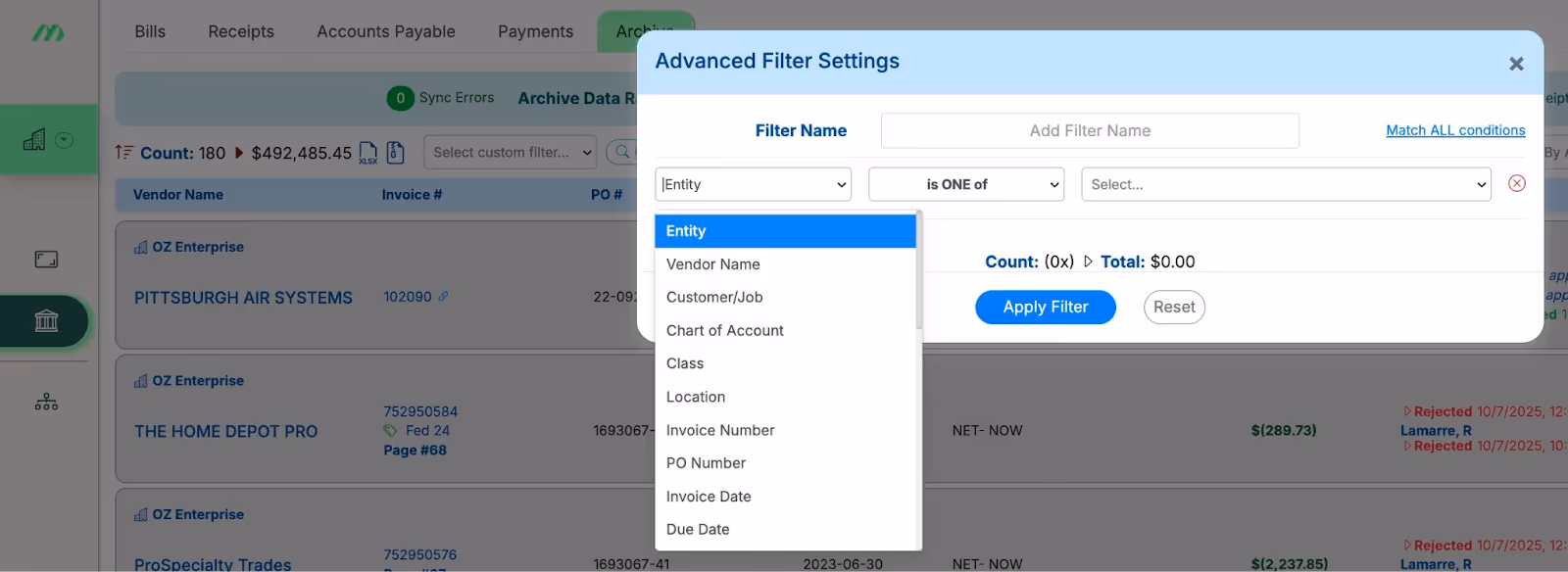Screen dimensions: 1568x572
Task: Choose Entity in the dropdown list
Action: click(785, 231)
